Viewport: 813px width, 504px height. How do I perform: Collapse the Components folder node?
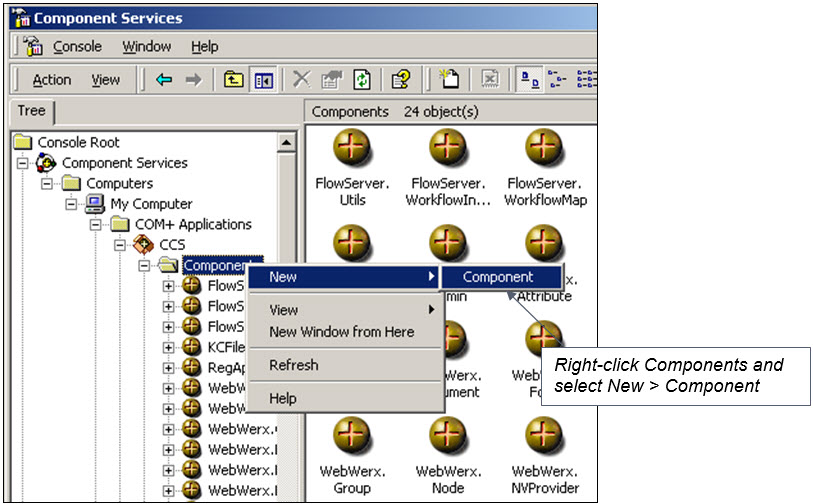pyautogui.click(x=144, y=265)
